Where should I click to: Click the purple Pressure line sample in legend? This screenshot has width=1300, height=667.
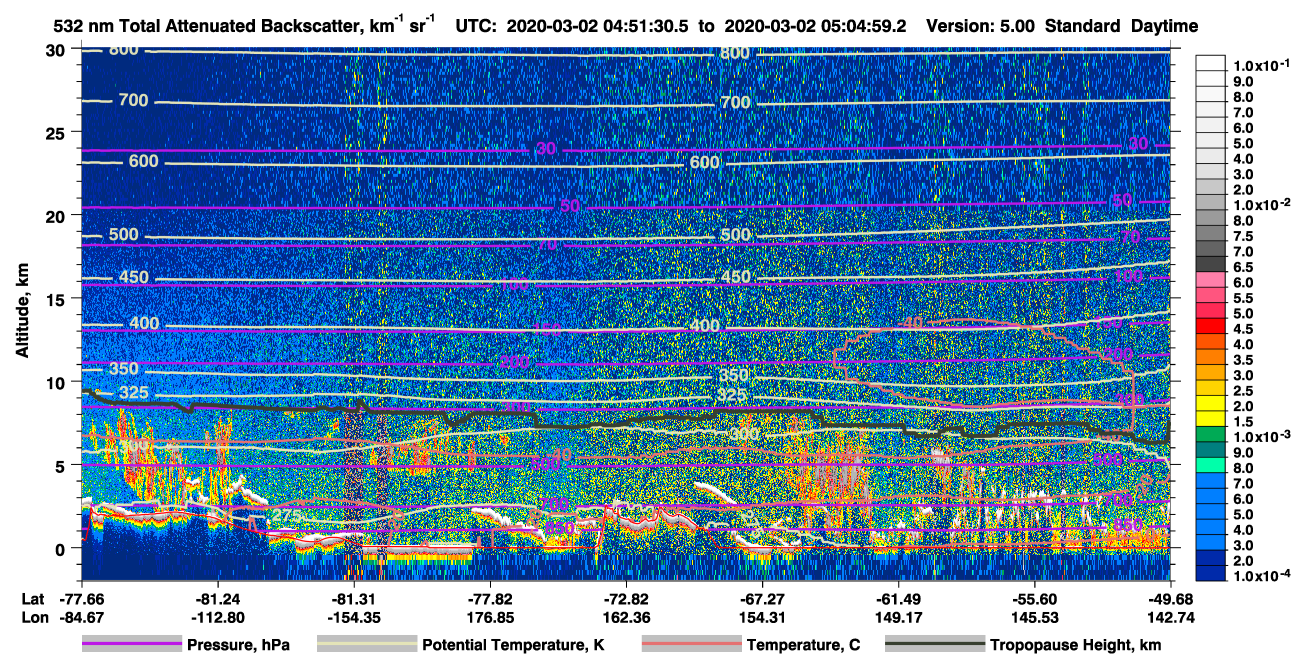[x=131, y=645]
